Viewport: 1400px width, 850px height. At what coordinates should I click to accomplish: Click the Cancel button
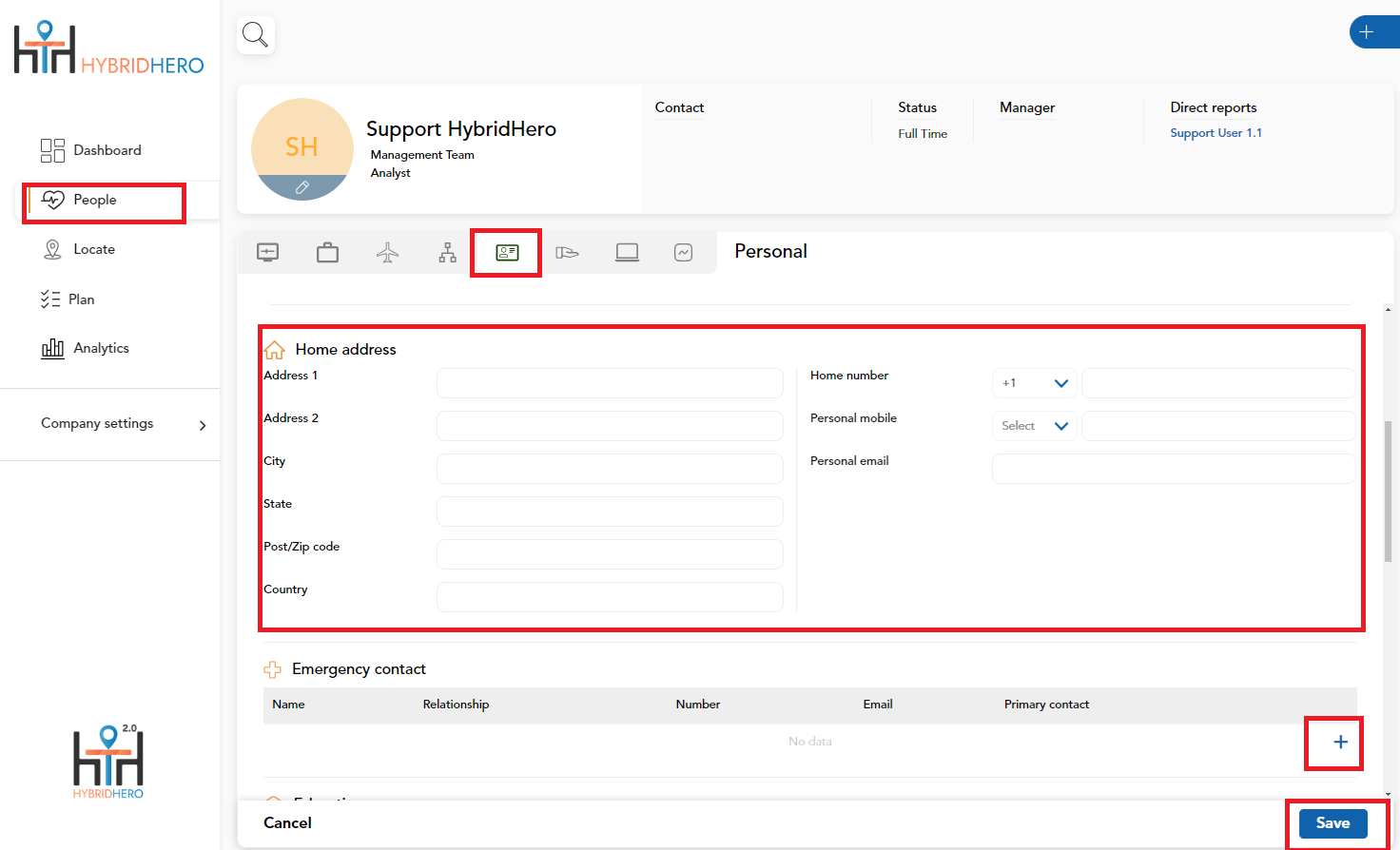[x=287, y=823]
